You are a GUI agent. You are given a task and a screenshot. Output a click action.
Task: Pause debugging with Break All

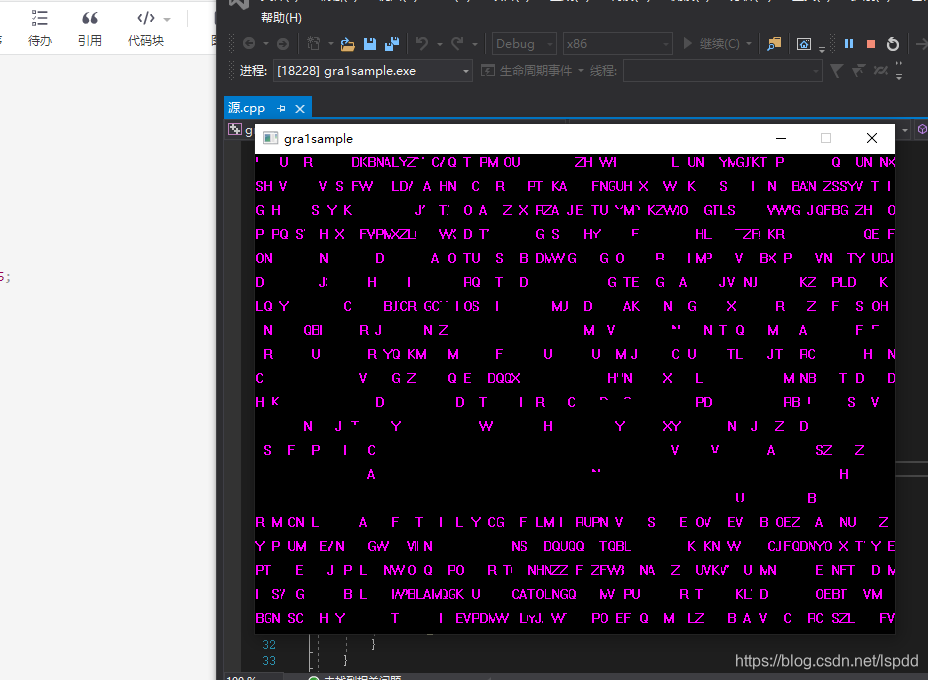849,44
